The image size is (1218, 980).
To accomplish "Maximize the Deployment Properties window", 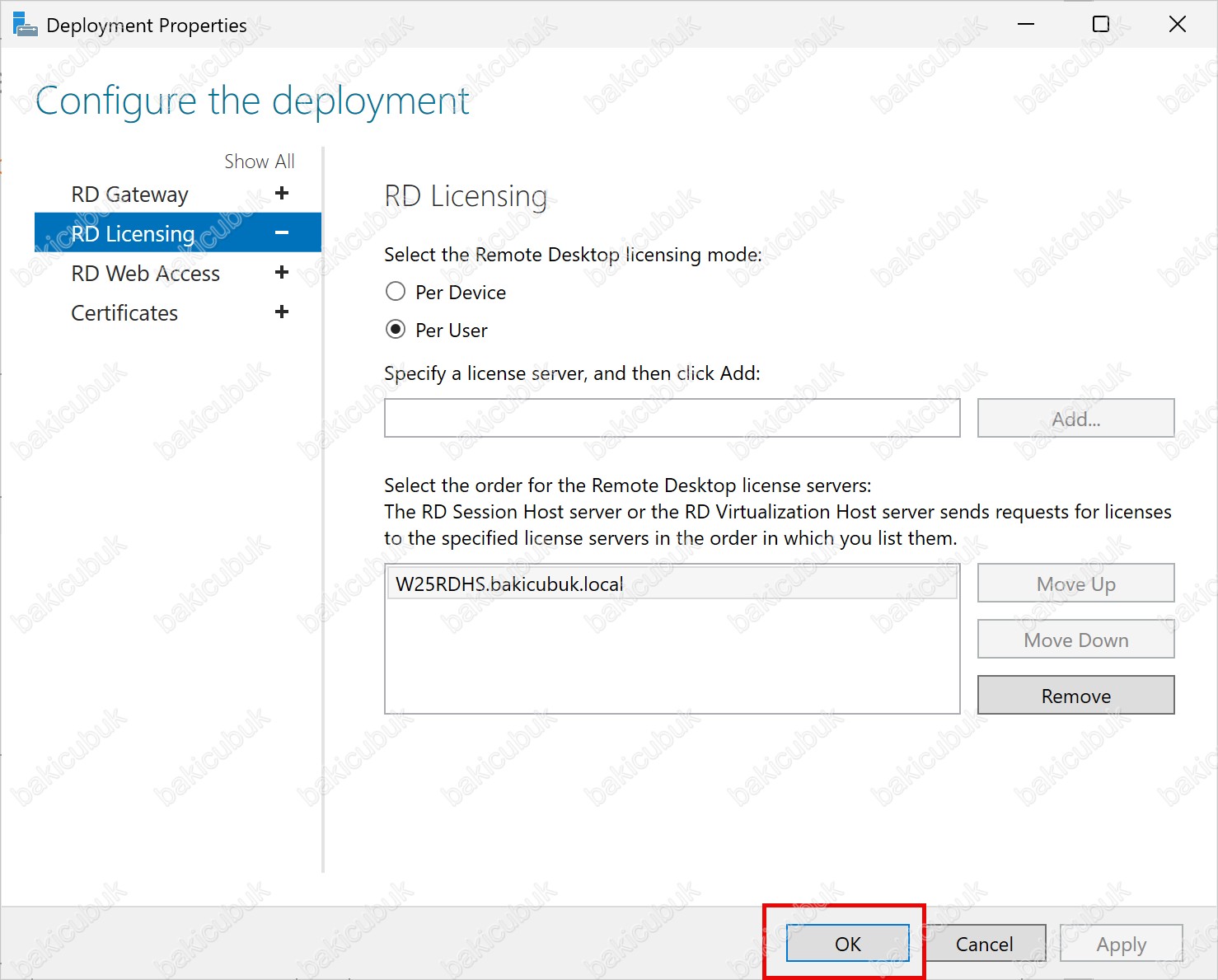I will (x=1101, y=25).
